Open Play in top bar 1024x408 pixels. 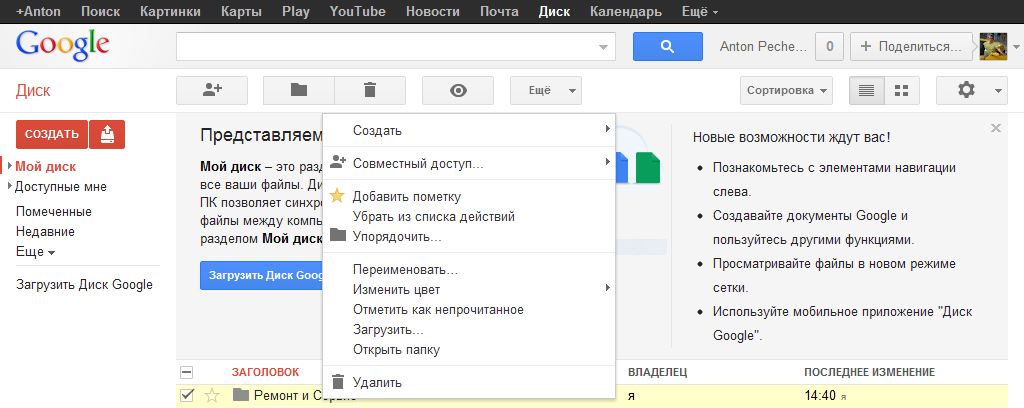[296, 12]
